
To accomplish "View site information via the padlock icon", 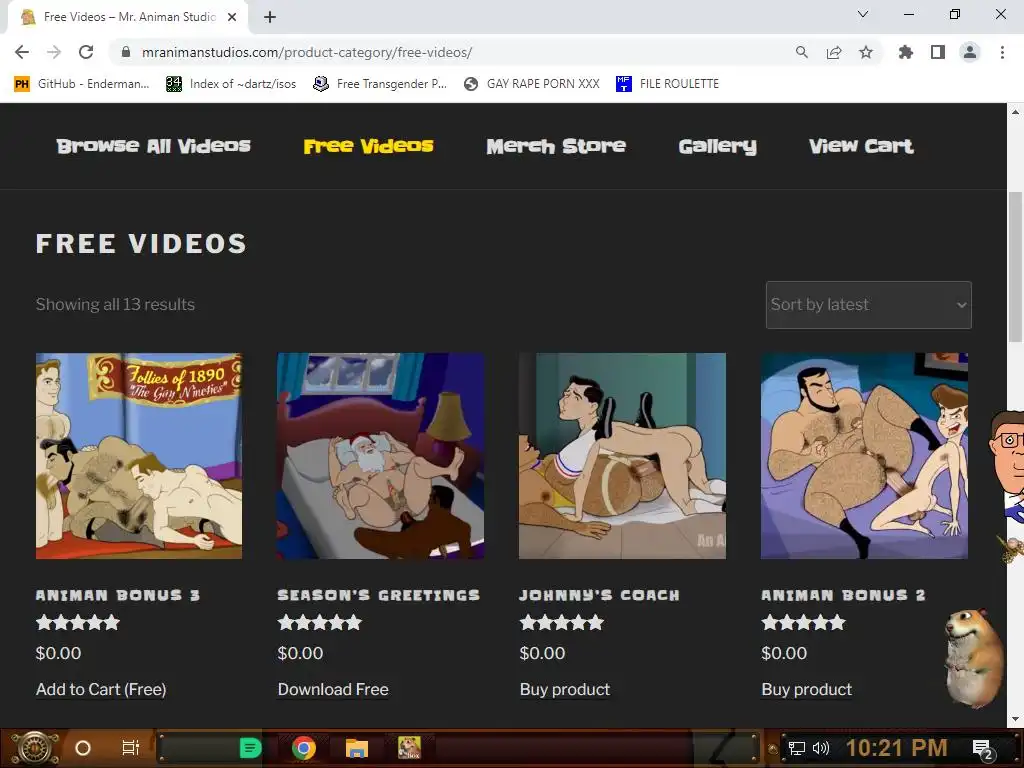I will [126, 52].
